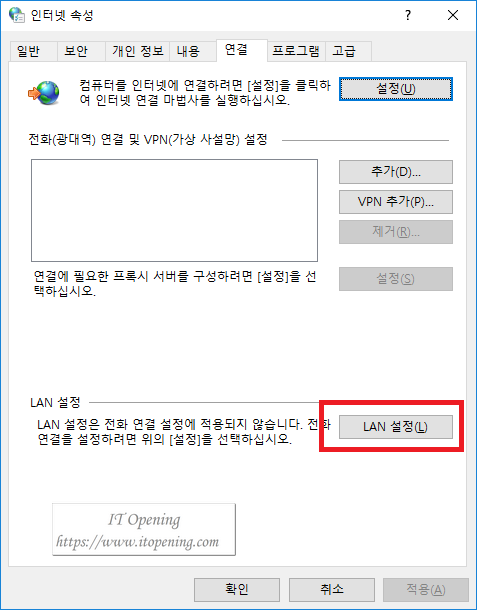
Task: Click the greyed 제거(R)... button
Action: (x=396, y=232)
